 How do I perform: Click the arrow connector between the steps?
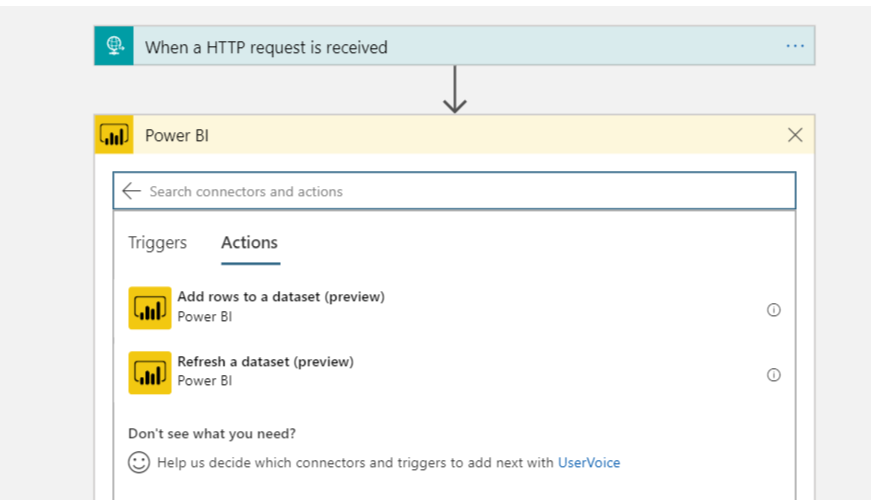click(x=455, y=90)
